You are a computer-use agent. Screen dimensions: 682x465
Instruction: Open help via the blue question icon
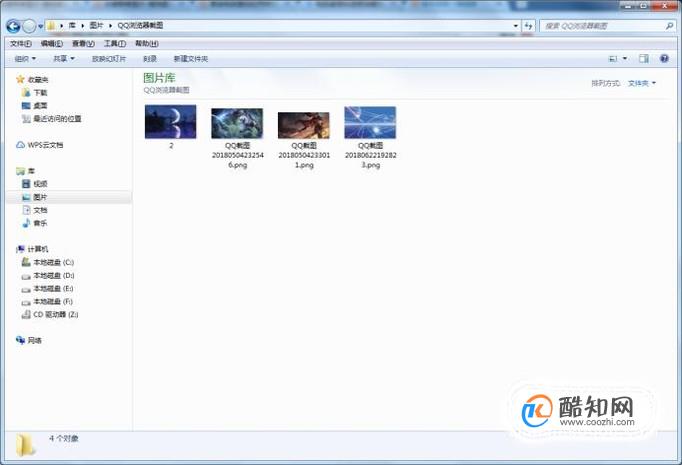coord(664,59)
